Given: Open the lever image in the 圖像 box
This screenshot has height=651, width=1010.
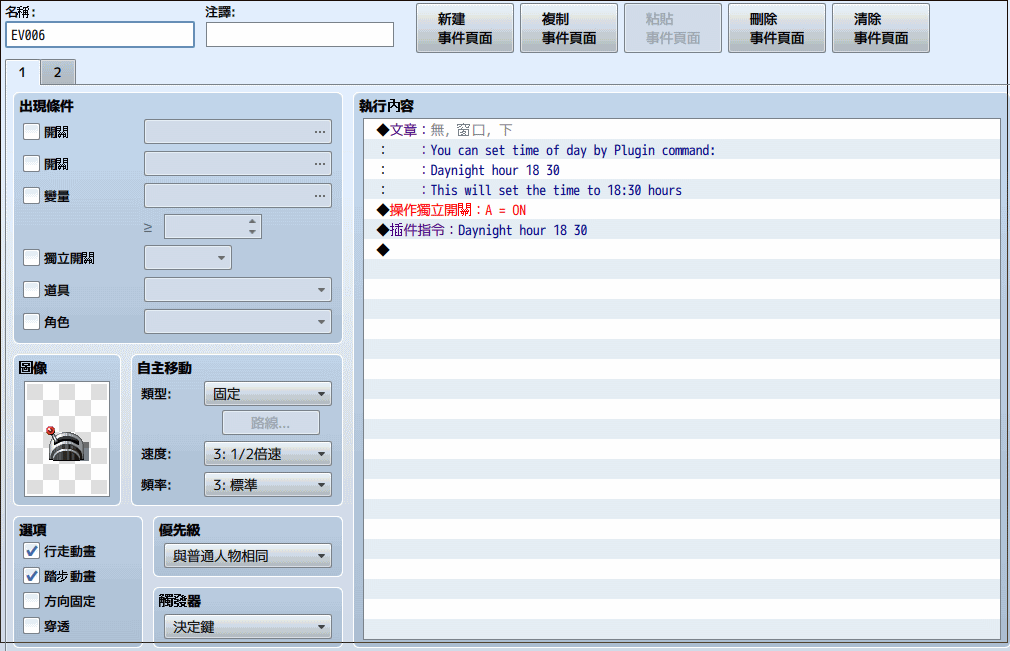Looking at the screenshot, I should pyautogui.click(x=67, y=439).
